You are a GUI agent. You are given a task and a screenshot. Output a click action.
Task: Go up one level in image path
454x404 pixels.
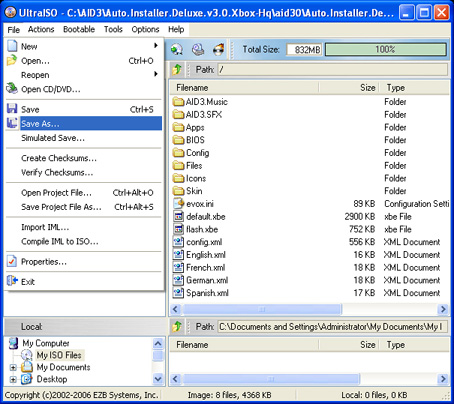tap(177, 69)
